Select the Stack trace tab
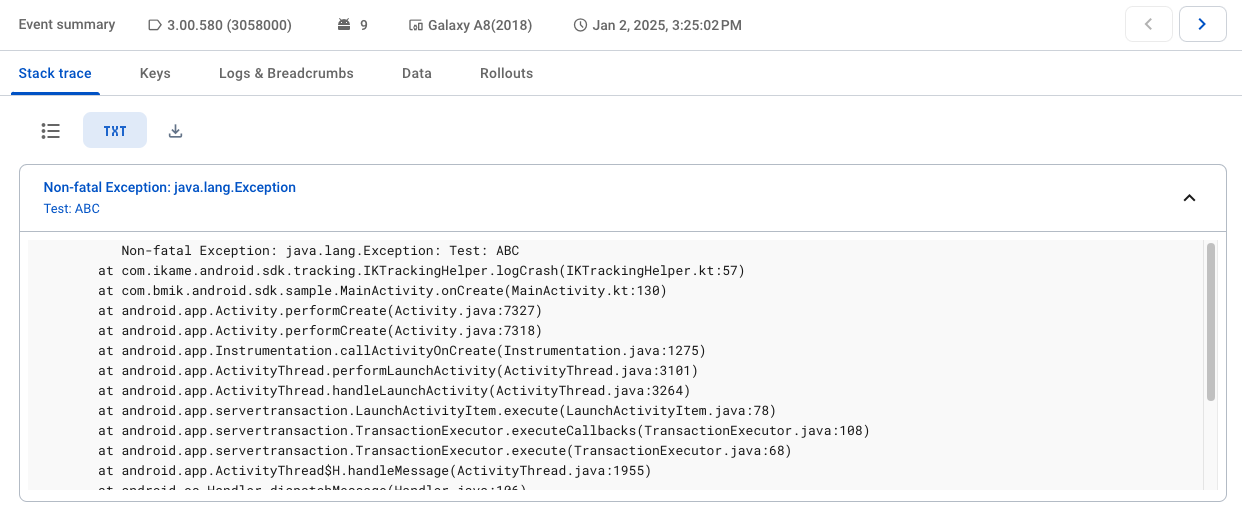The height and width of the screenshot is (511, 1242). 55,73
